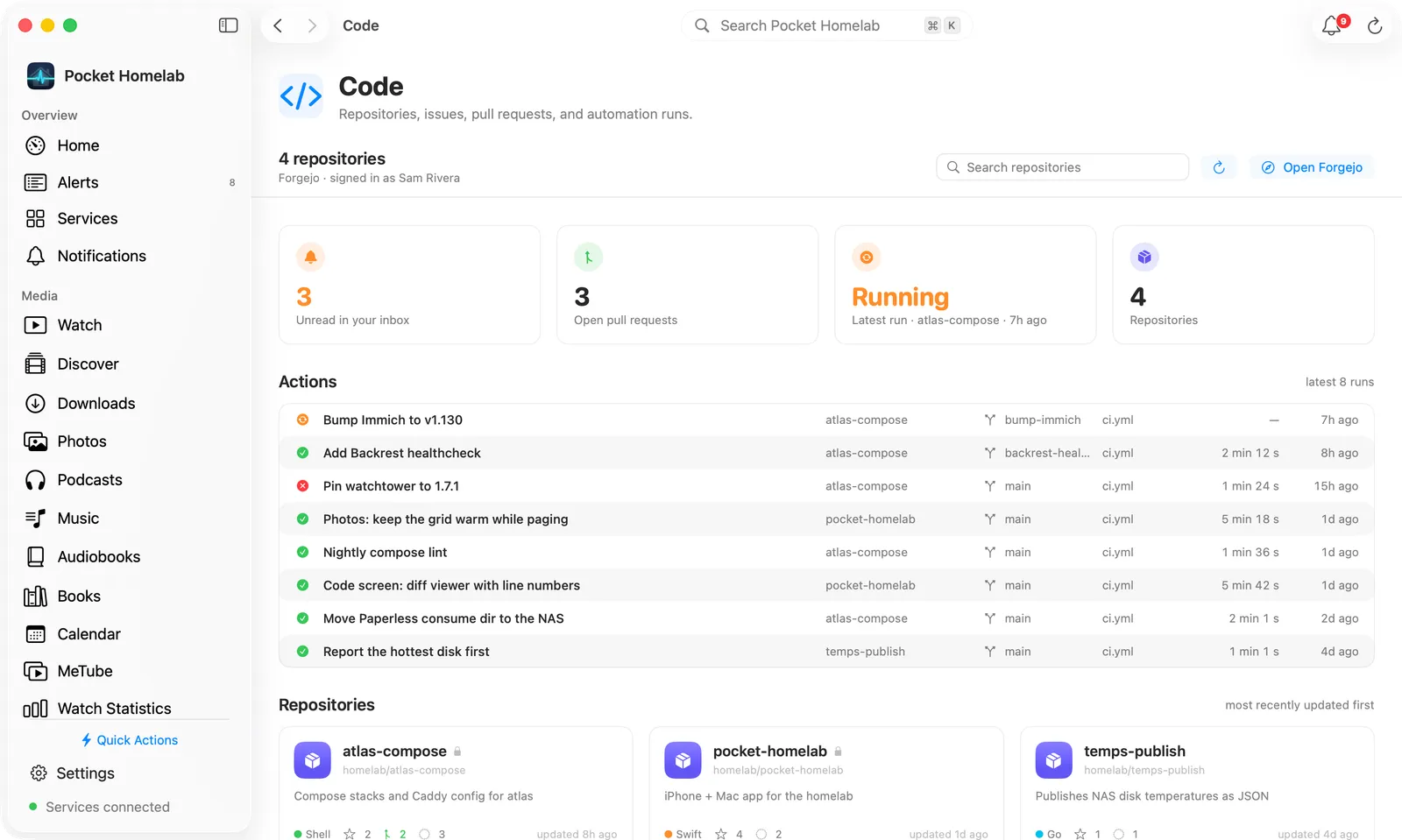
Task: Open Move Paperless consume dir run
Action: pos(826,618)
